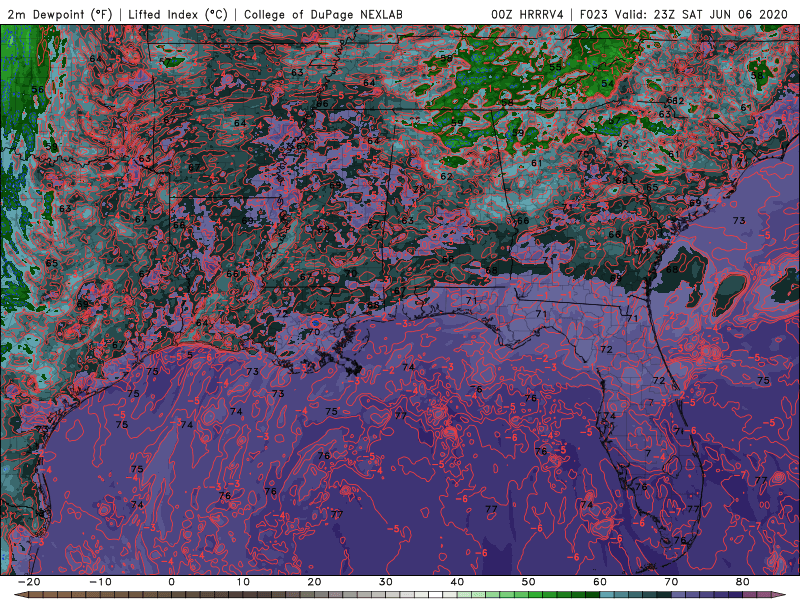Click the -20 label on color scale
The width and height of the screenshot is (800, 600).
(x=29, y=582)
